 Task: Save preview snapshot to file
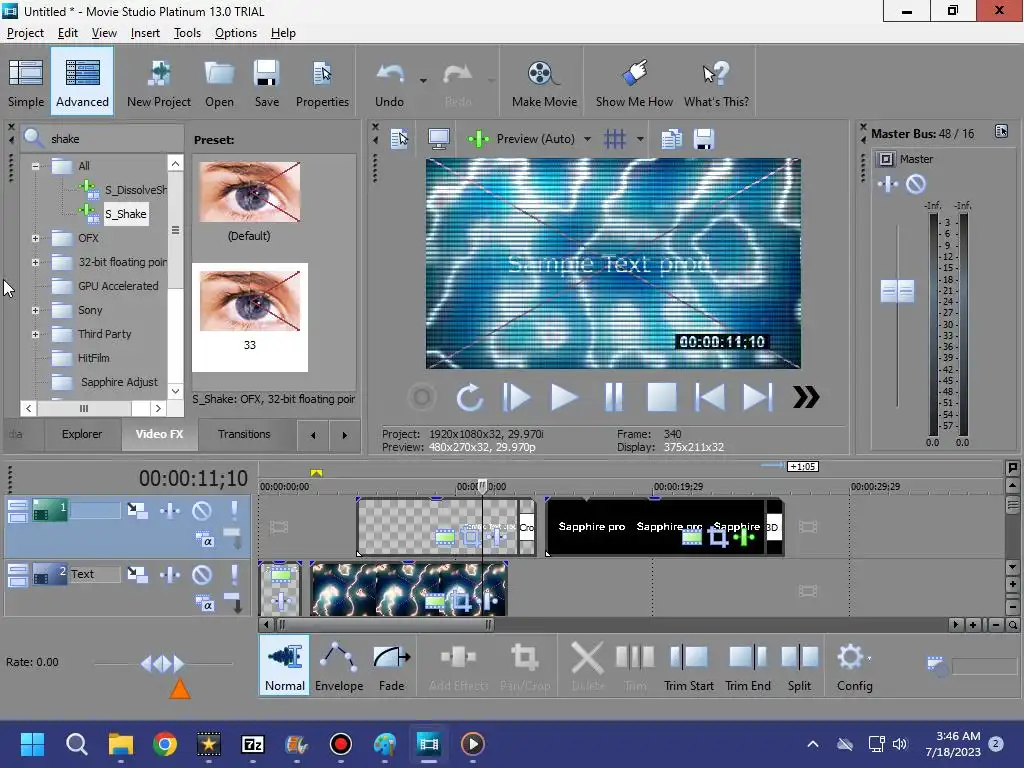(x=703, y=138)
